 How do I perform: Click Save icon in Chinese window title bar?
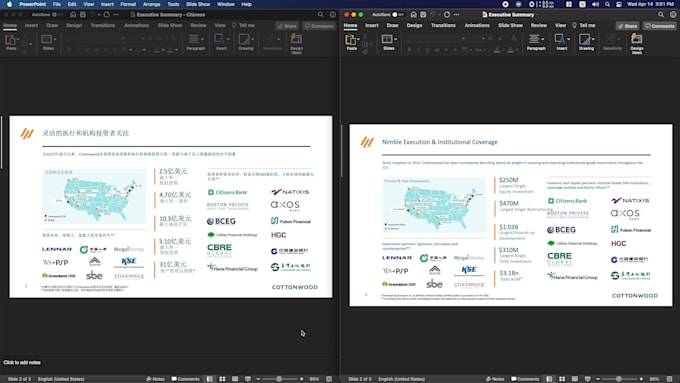click(x=83, y=14)
